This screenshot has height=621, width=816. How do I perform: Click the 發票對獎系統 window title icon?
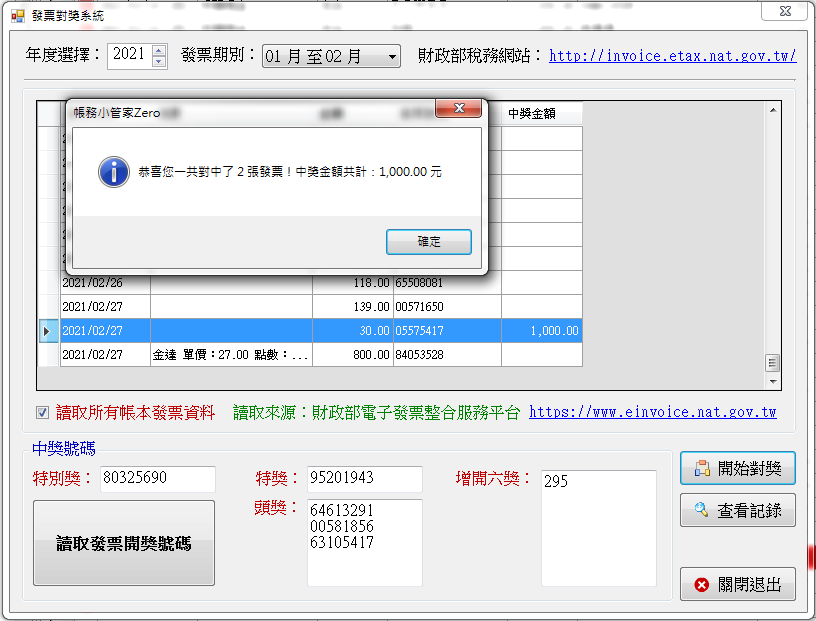(17, 16)
